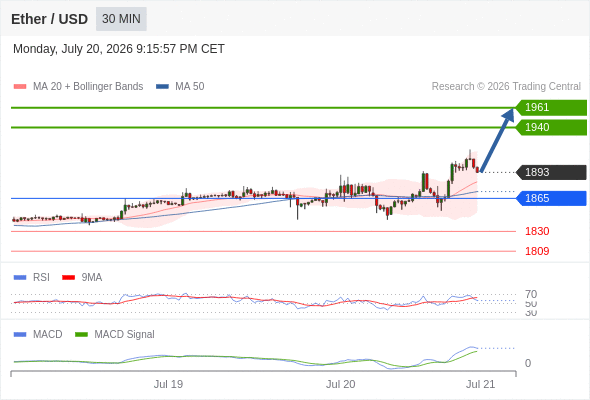This screenshot has width=590, height=400.
Task: Click the red 1830 support level label
Action: pyautogui.click(x=537, y=231)
